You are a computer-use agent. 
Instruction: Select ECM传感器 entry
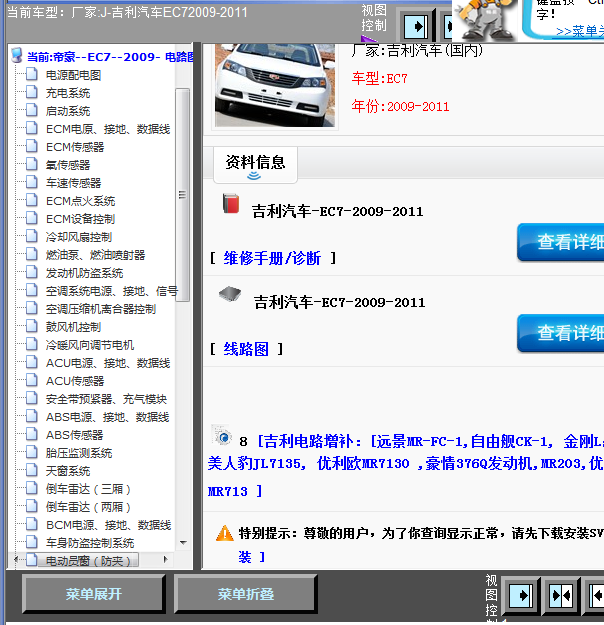(75, 147)
